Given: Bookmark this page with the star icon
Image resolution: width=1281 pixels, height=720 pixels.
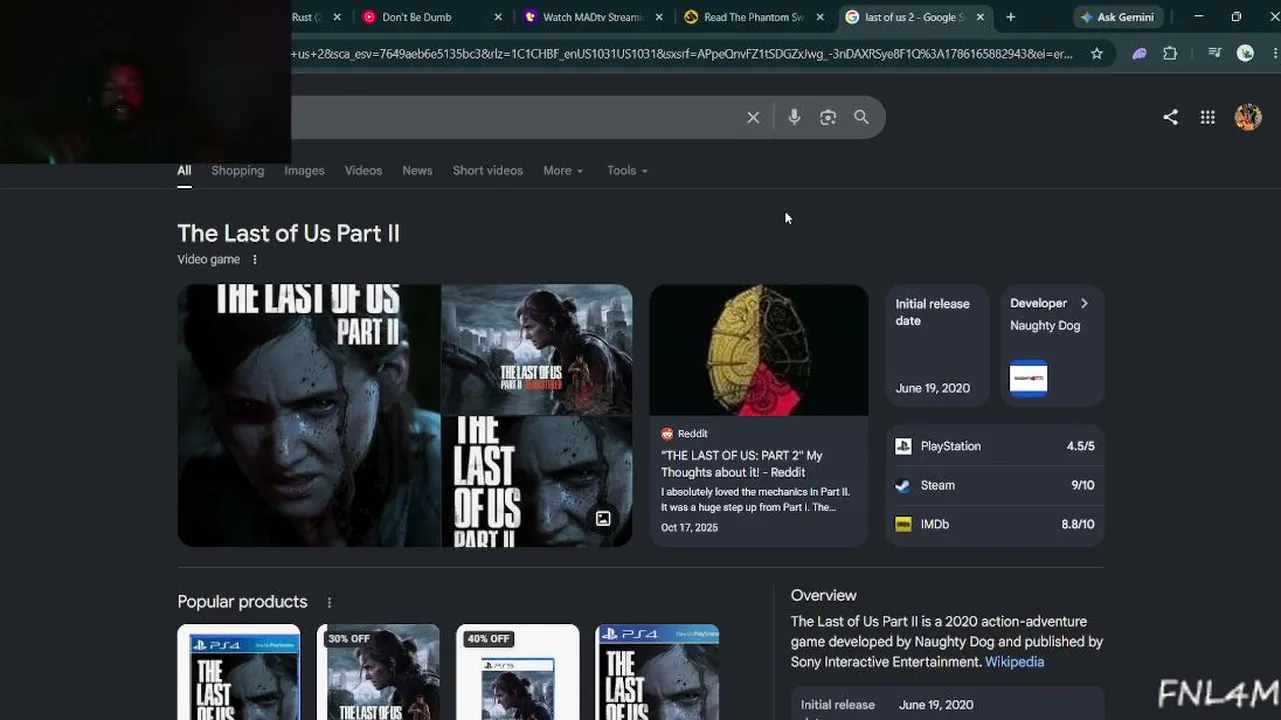Looking at the screenshot, I should pos(1097,54).
